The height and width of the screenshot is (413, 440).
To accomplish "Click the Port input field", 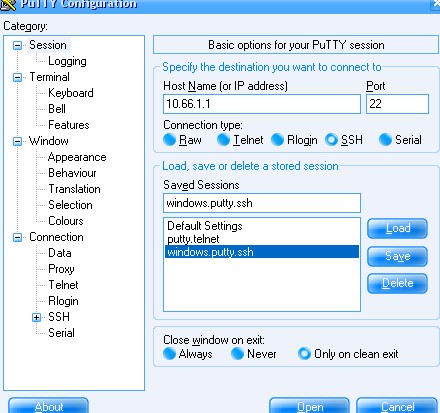I will tap(397, 104).
